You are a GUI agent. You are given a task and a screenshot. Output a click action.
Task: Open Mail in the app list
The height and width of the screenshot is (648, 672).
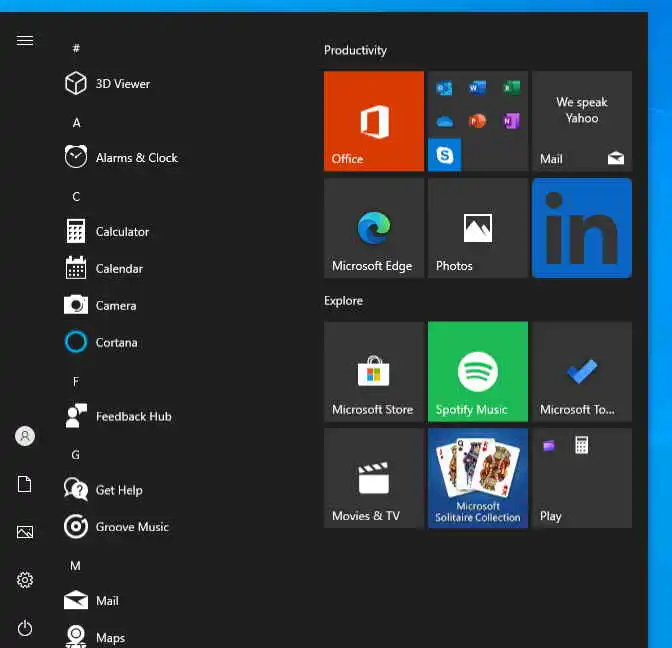91,600
